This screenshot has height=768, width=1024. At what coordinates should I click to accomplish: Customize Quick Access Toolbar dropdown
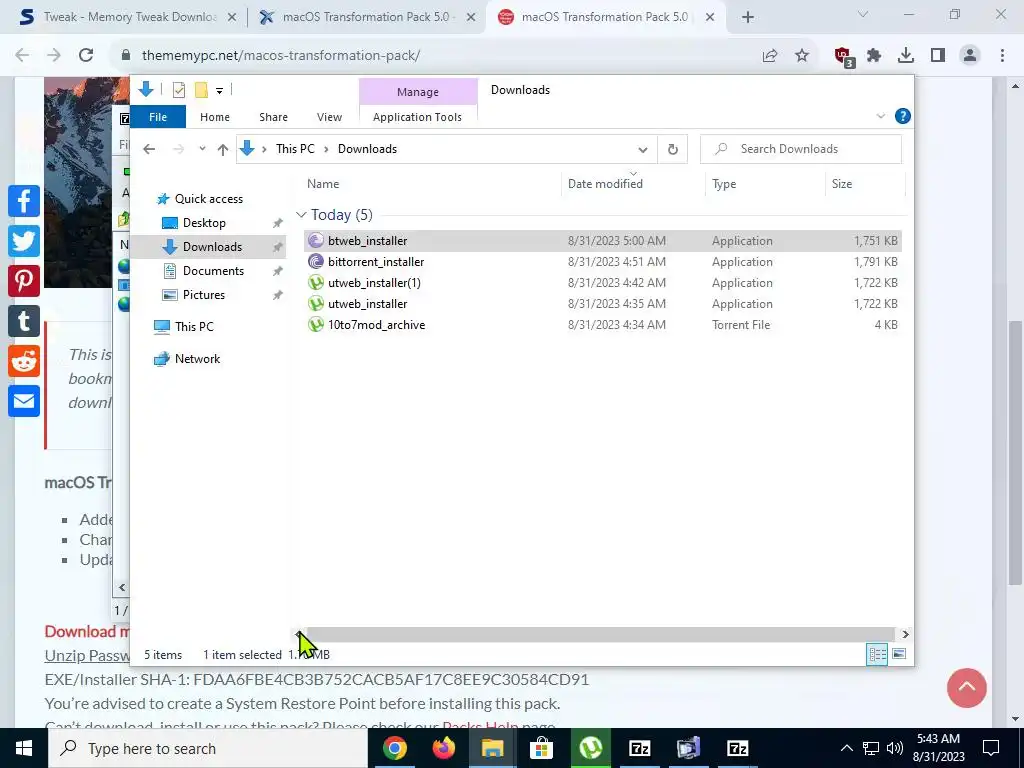point(219,91)
